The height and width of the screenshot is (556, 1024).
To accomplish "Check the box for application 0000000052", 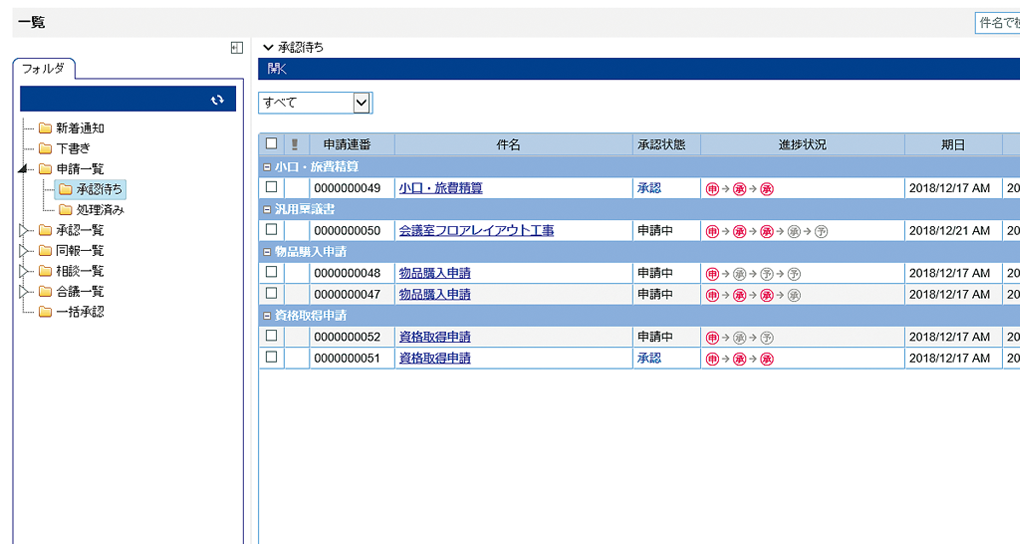I will [272, 336].
